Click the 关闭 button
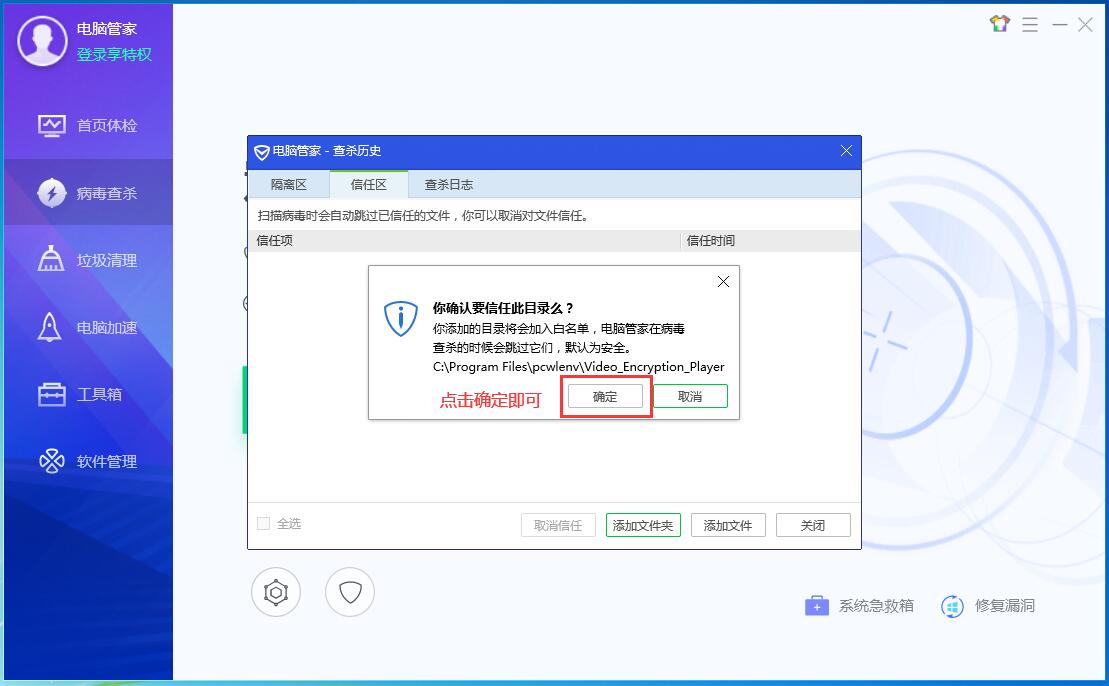This screenshot has width=1109, height=686. (813, 525)
